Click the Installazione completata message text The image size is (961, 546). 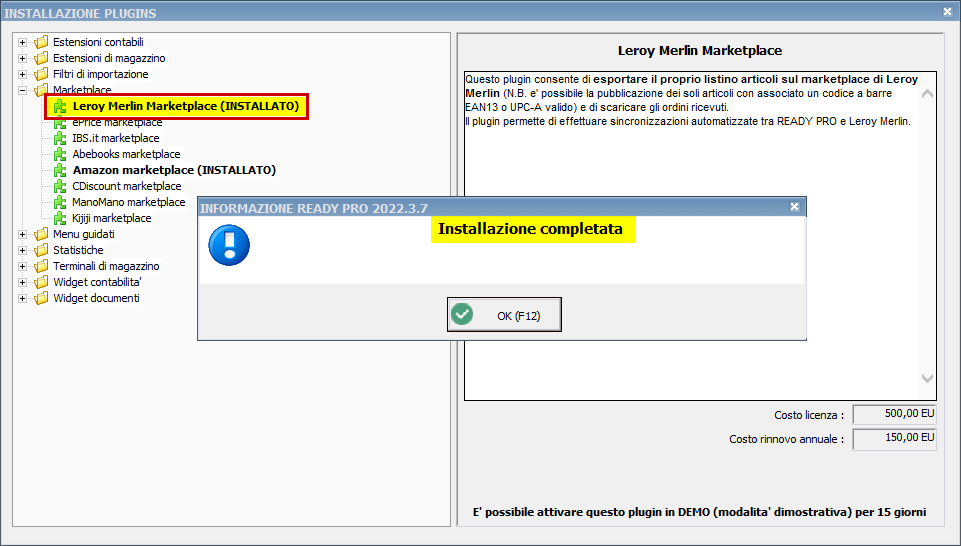pos(531,229)
